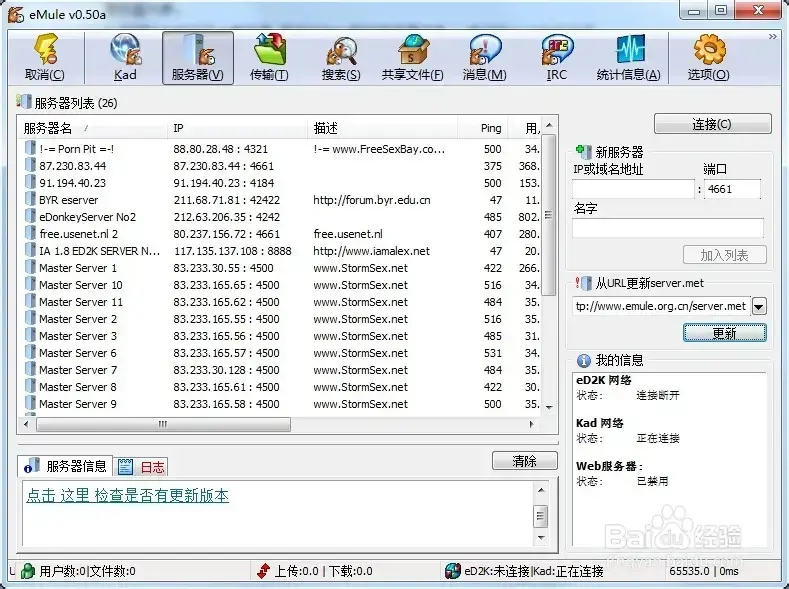This screenshot has width=789, height=589.
Task: Sort by IP column header
Action: (x=237, y=128)
